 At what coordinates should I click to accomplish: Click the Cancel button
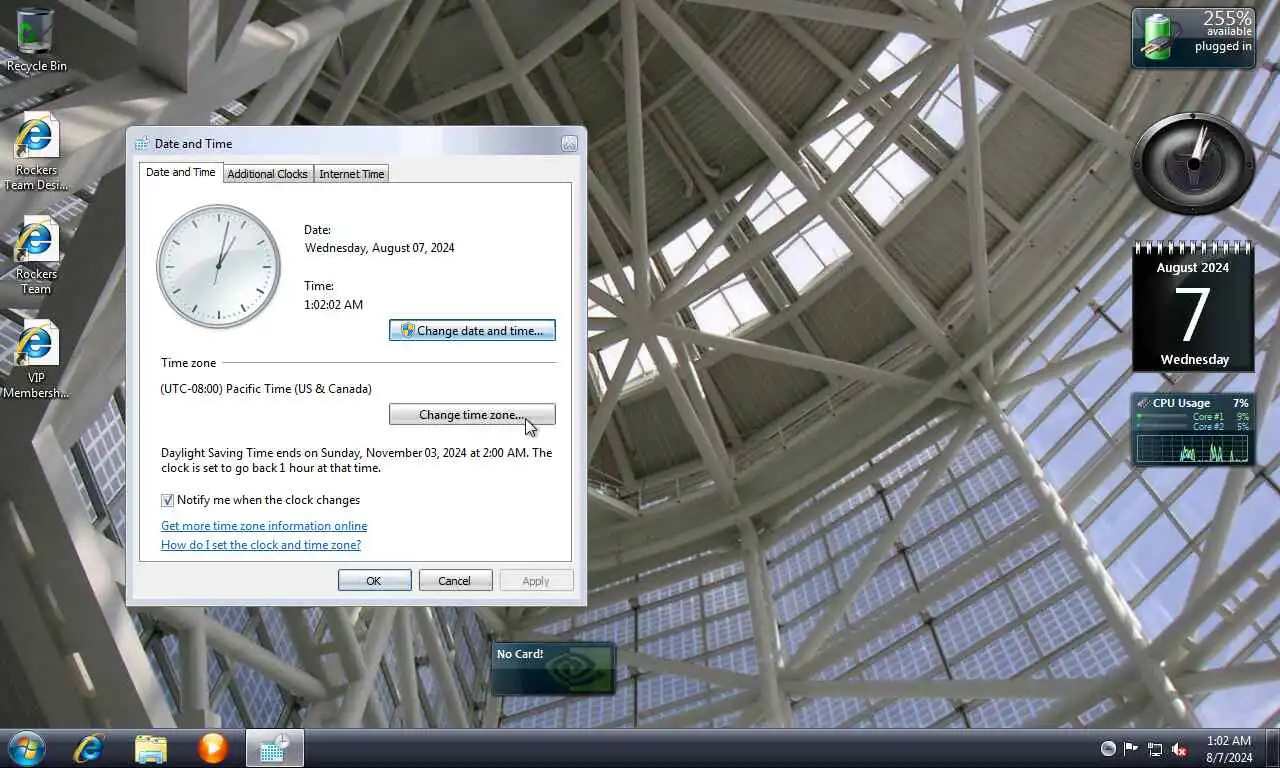(455, 581)
